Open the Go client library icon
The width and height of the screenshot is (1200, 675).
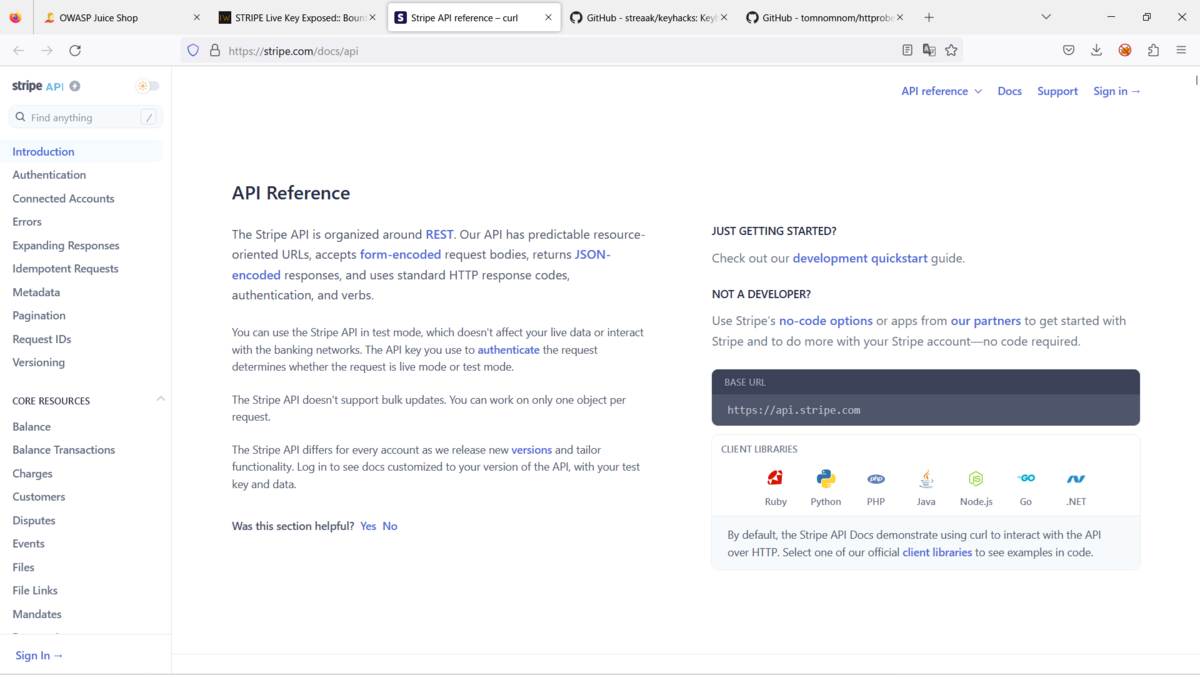[1026, 479]
